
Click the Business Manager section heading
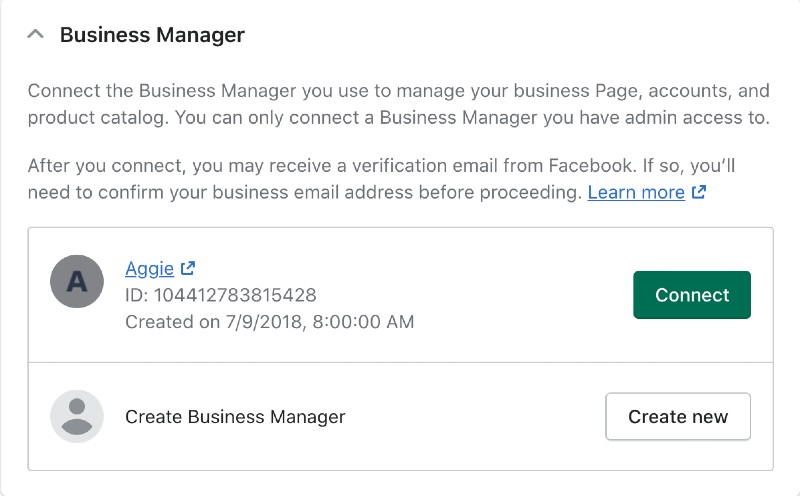[x=152, y=35]
